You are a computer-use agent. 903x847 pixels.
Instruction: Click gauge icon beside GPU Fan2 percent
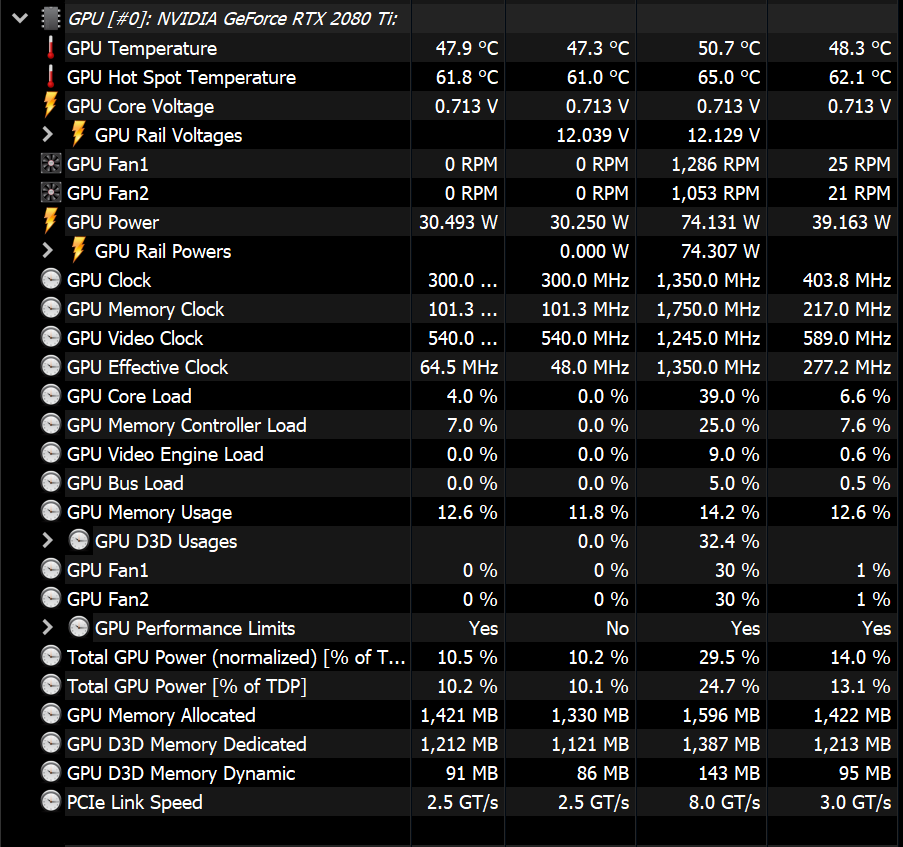[51, 598]
